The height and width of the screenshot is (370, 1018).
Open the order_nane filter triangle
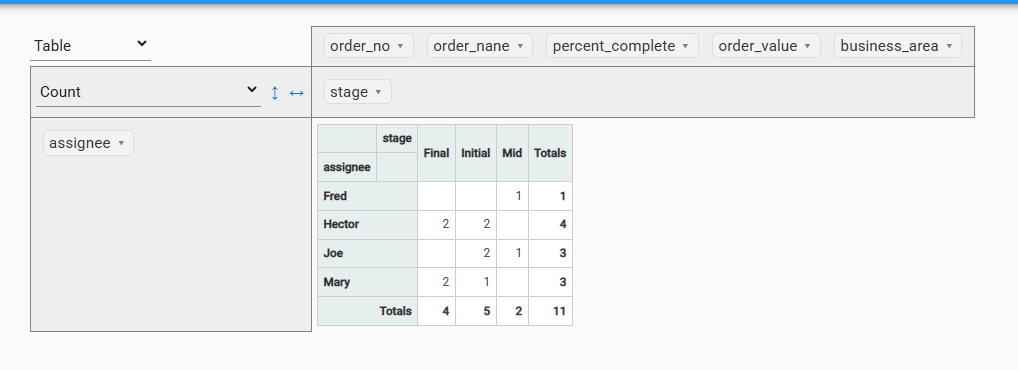(519, 46)
